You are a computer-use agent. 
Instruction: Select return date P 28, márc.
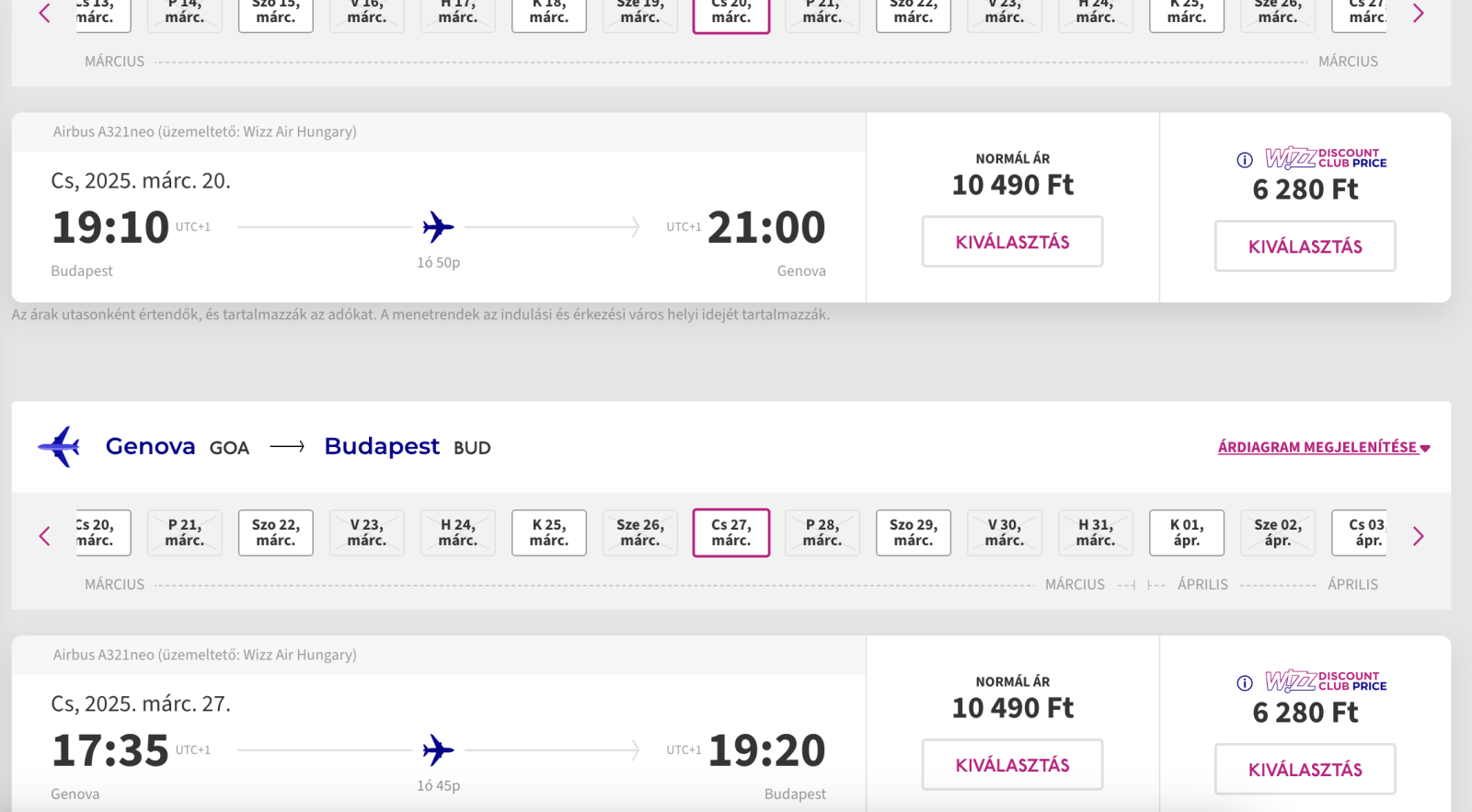pos(822,532)
